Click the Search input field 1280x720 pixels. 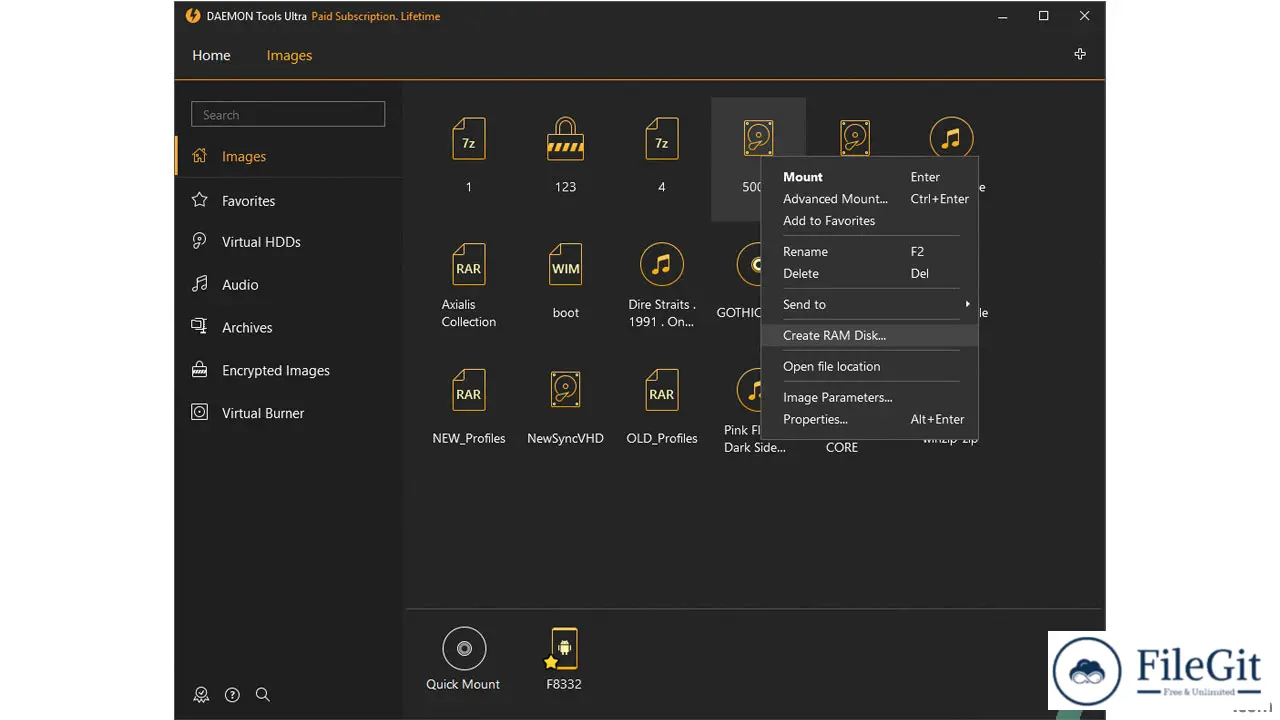tap(288, 114)
